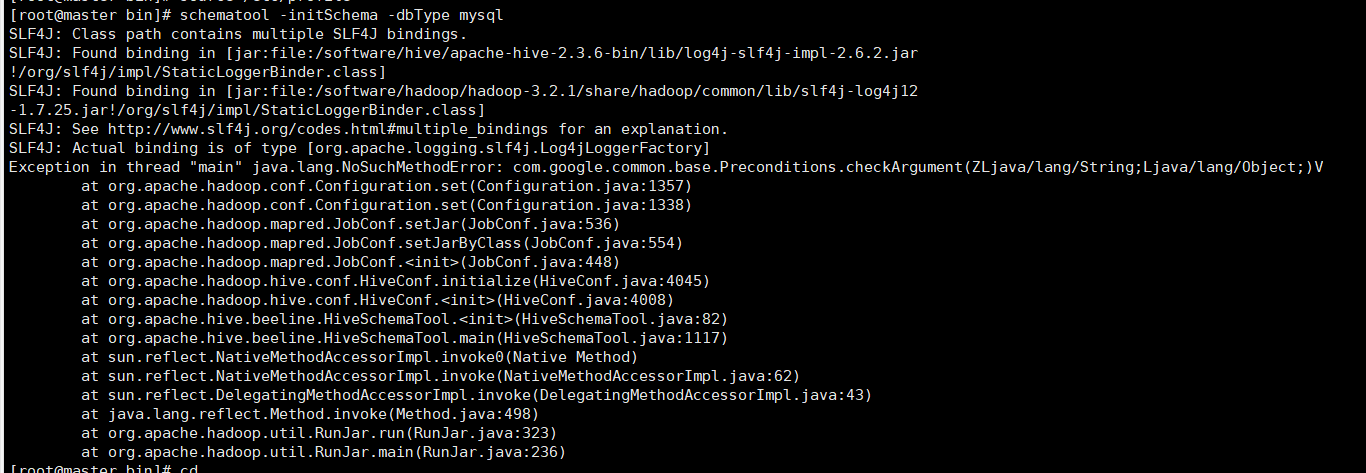The height and width of the screenshot is (473, 1366).
Task: Click the JobConf.java:448 init frame
Action: [560, 262]
